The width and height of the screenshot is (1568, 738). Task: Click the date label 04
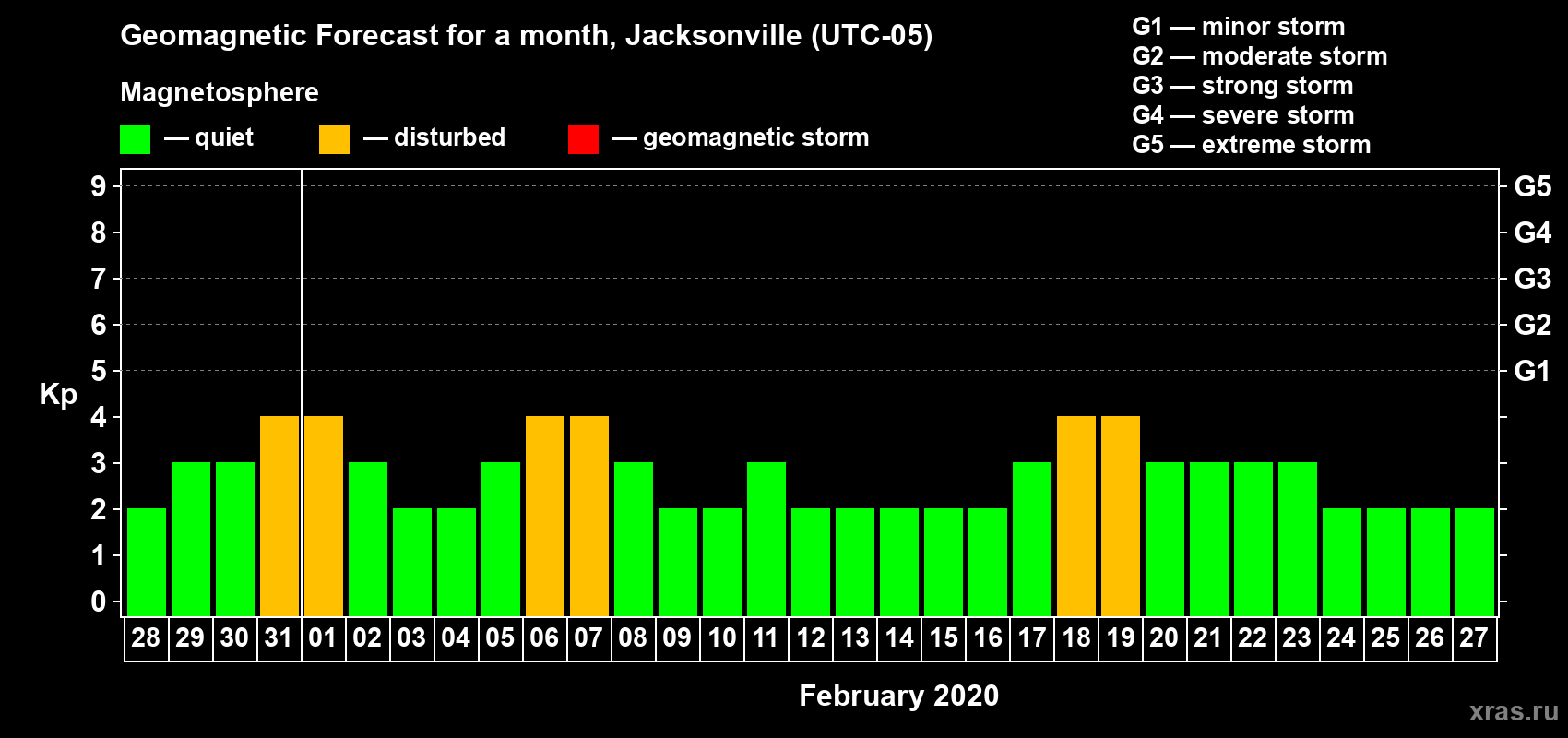click(456, 637)
